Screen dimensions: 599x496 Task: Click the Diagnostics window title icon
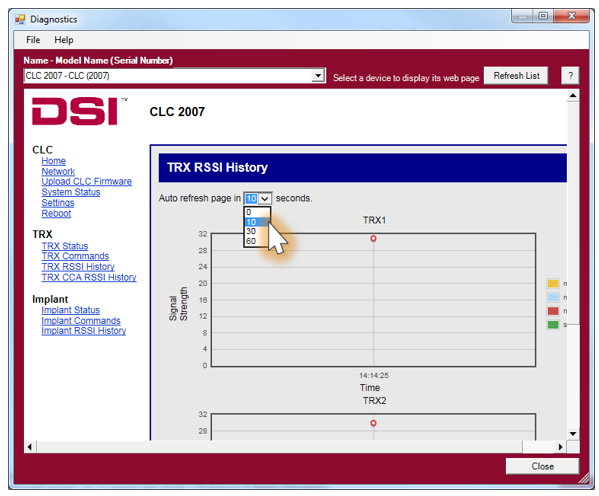click(20, 19)
